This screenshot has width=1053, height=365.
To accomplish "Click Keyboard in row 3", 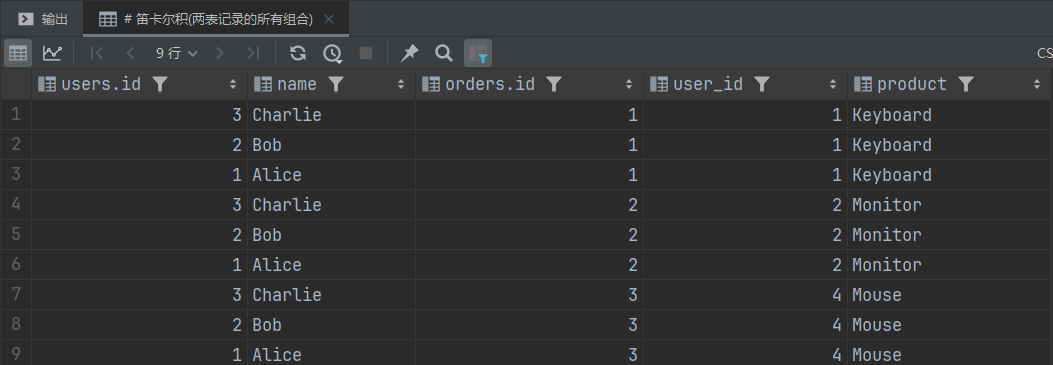I will 892,175.
